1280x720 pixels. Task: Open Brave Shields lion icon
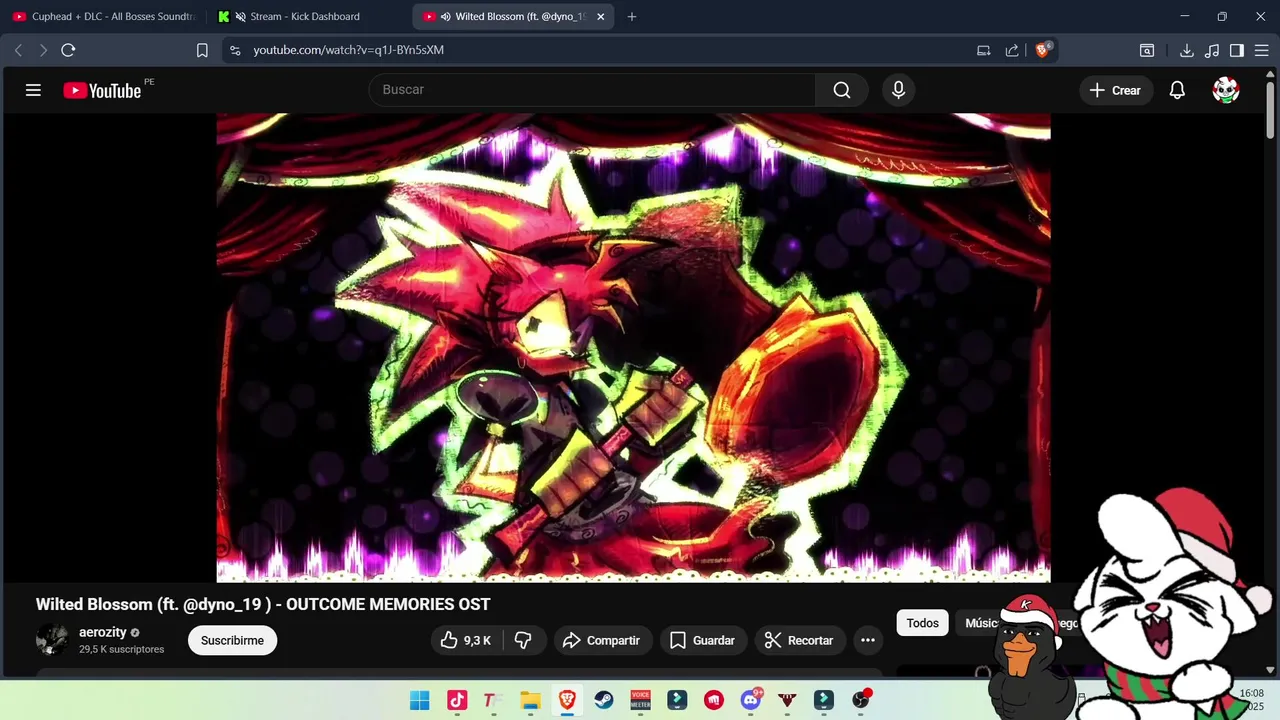tap(1043, 49)
